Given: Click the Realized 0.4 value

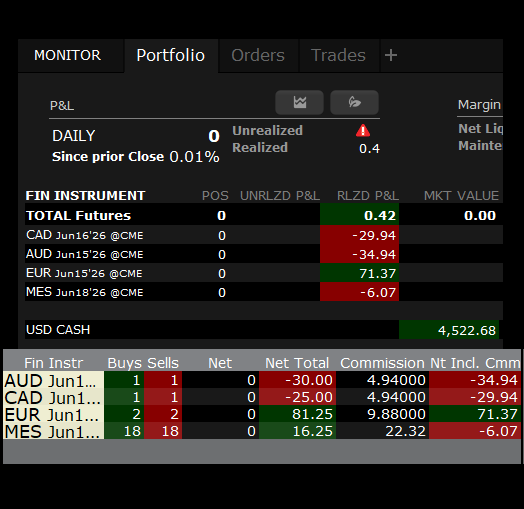Looking at the screenshot, I should pos(369,149).
